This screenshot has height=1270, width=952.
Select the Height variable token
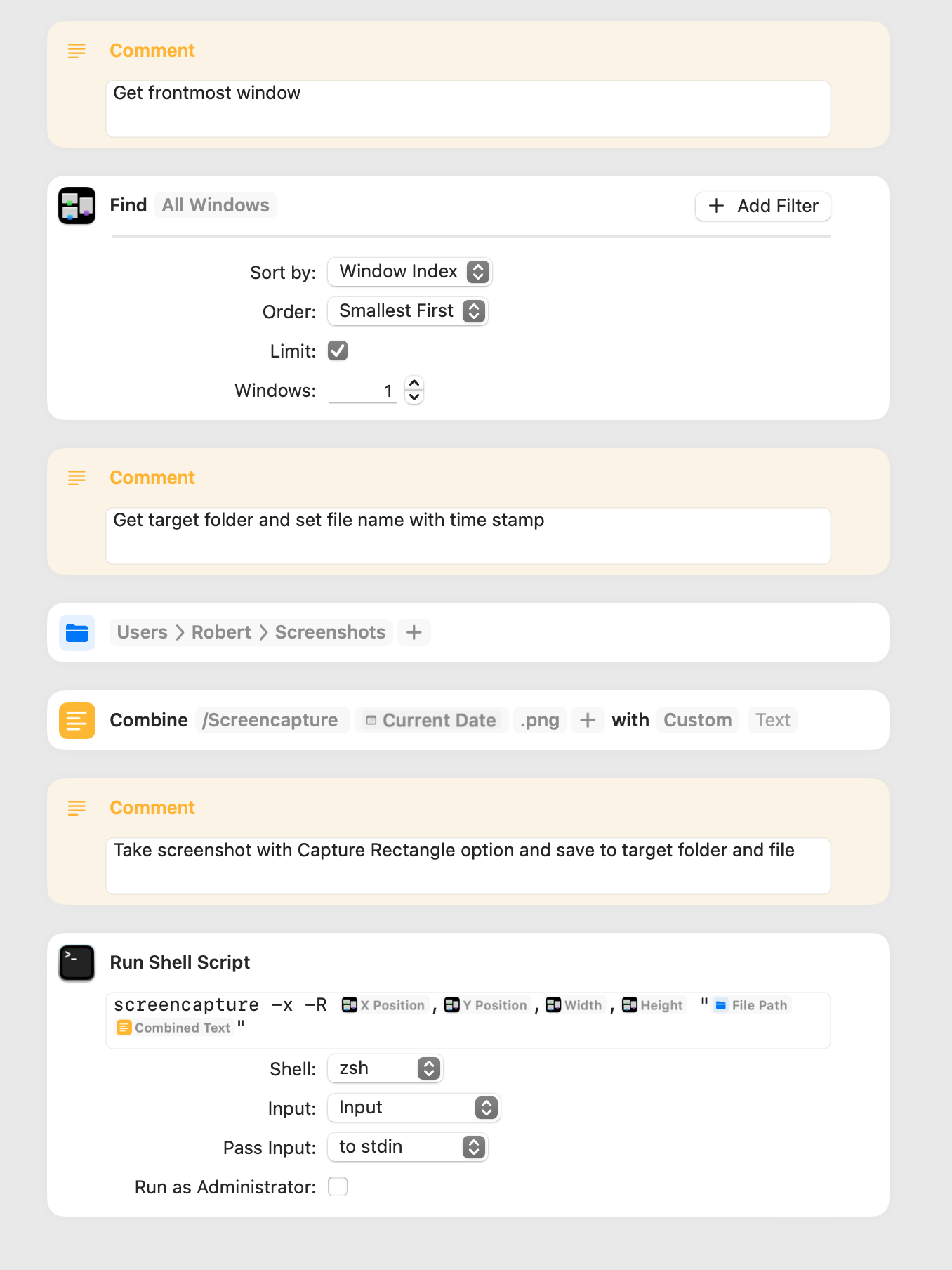click(x=653, y=1005)
